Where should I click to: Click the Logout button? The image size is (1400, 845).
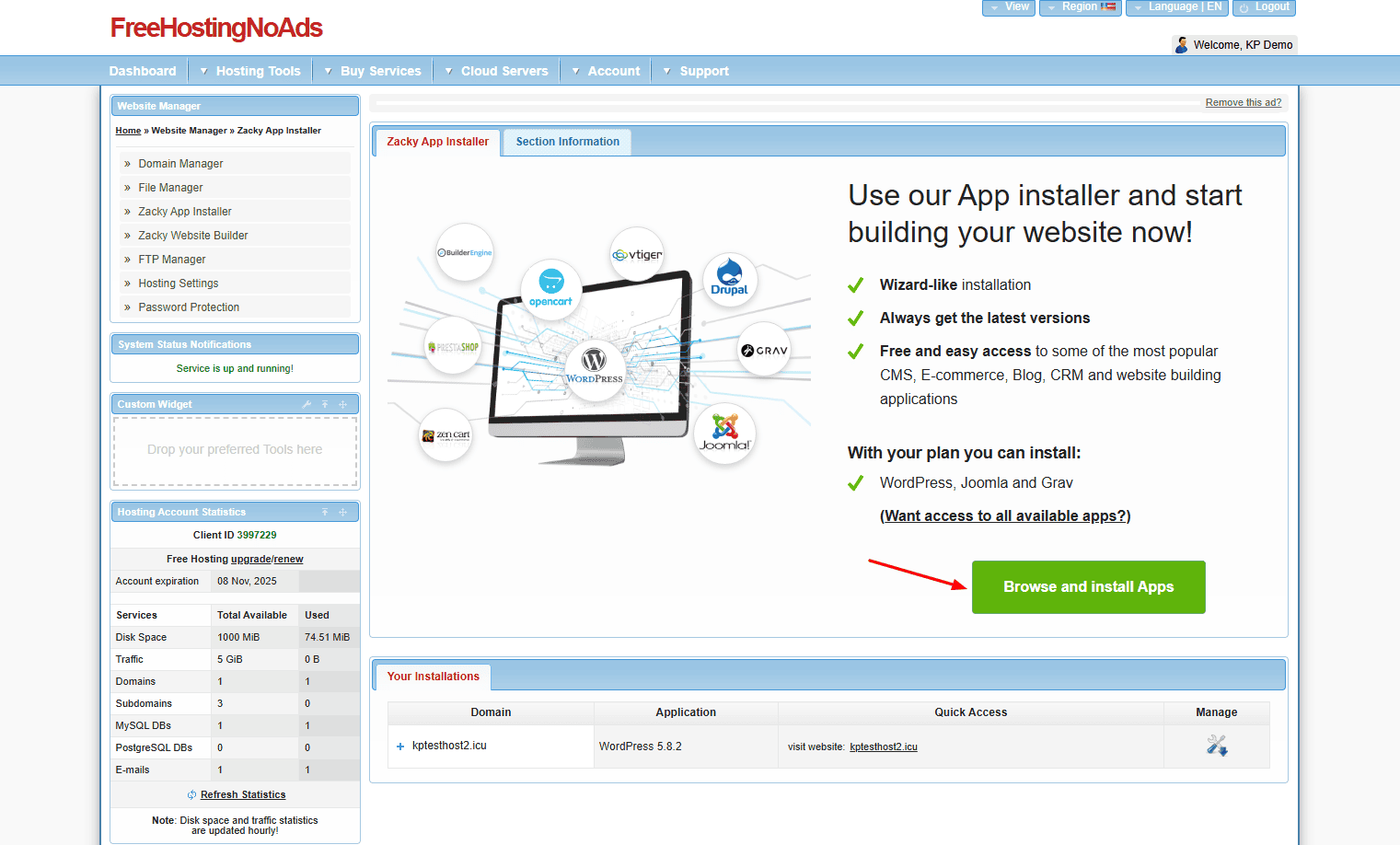1265,7
